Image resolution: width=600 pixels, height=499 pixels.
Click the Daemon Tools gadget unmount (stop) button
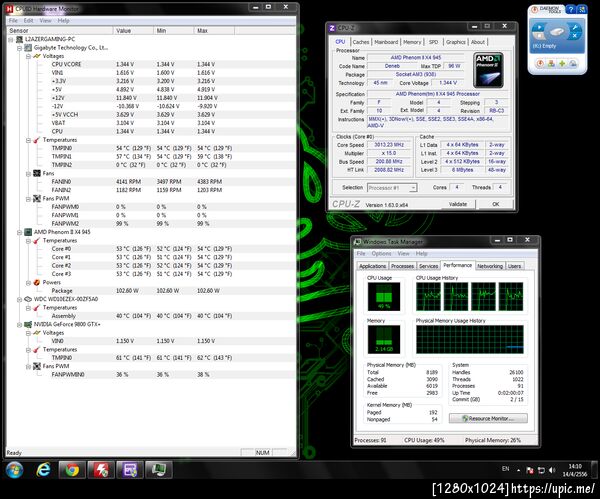[x=538, y=36]
